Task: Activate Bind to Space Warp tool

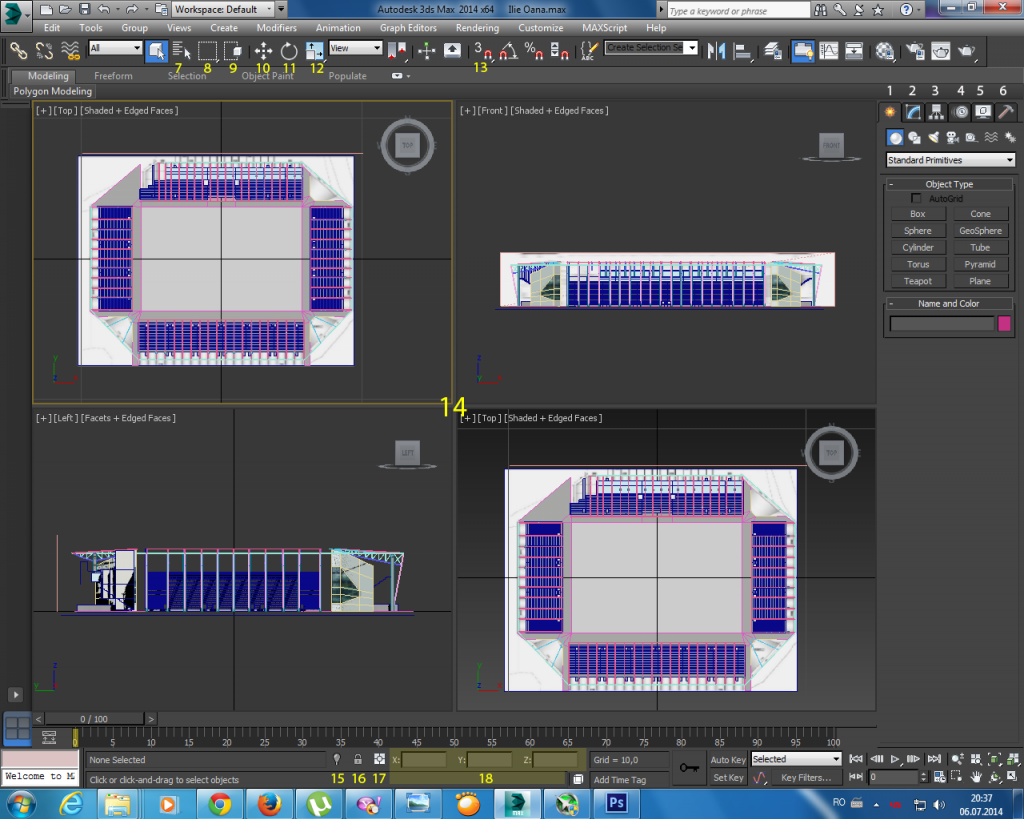Action: (x=70, y=50)
